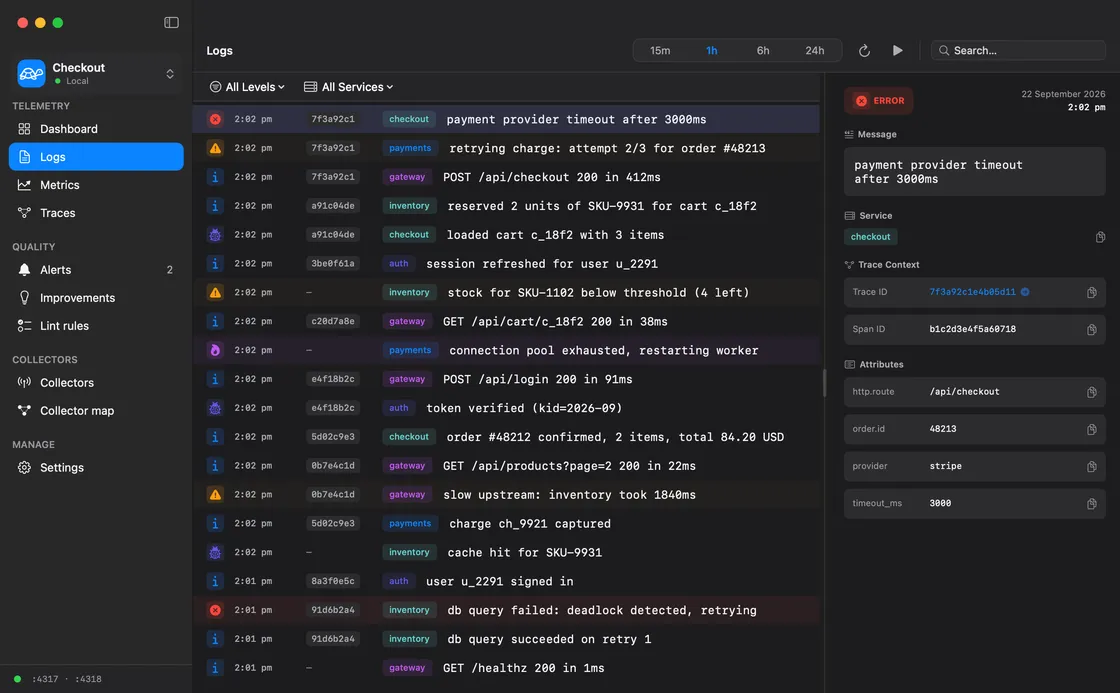Select log 'slow upstream: inventory took 1840ms'

coord(506,494)
